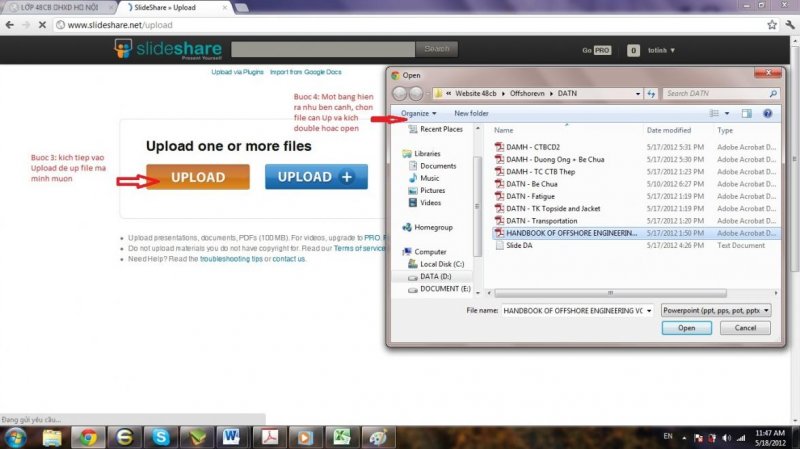Open Windows Explorer from taskbar
Viewport: 800px width, 449px height.
[52, 438]
